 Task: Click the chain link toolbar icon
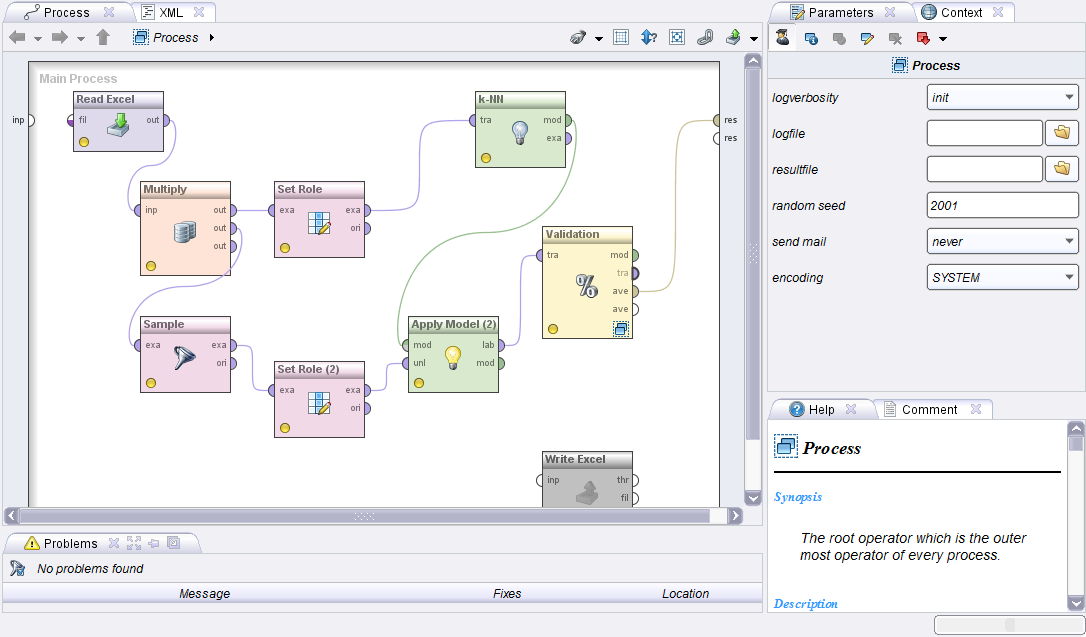click(x=705, y=37)
